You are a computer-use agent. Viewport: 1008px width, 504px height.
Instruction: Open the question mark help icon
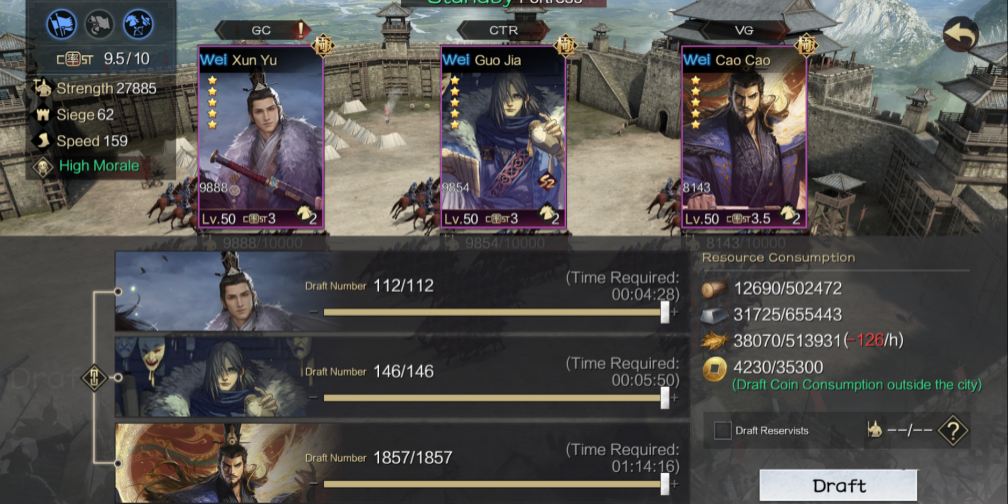coord(953,431)
